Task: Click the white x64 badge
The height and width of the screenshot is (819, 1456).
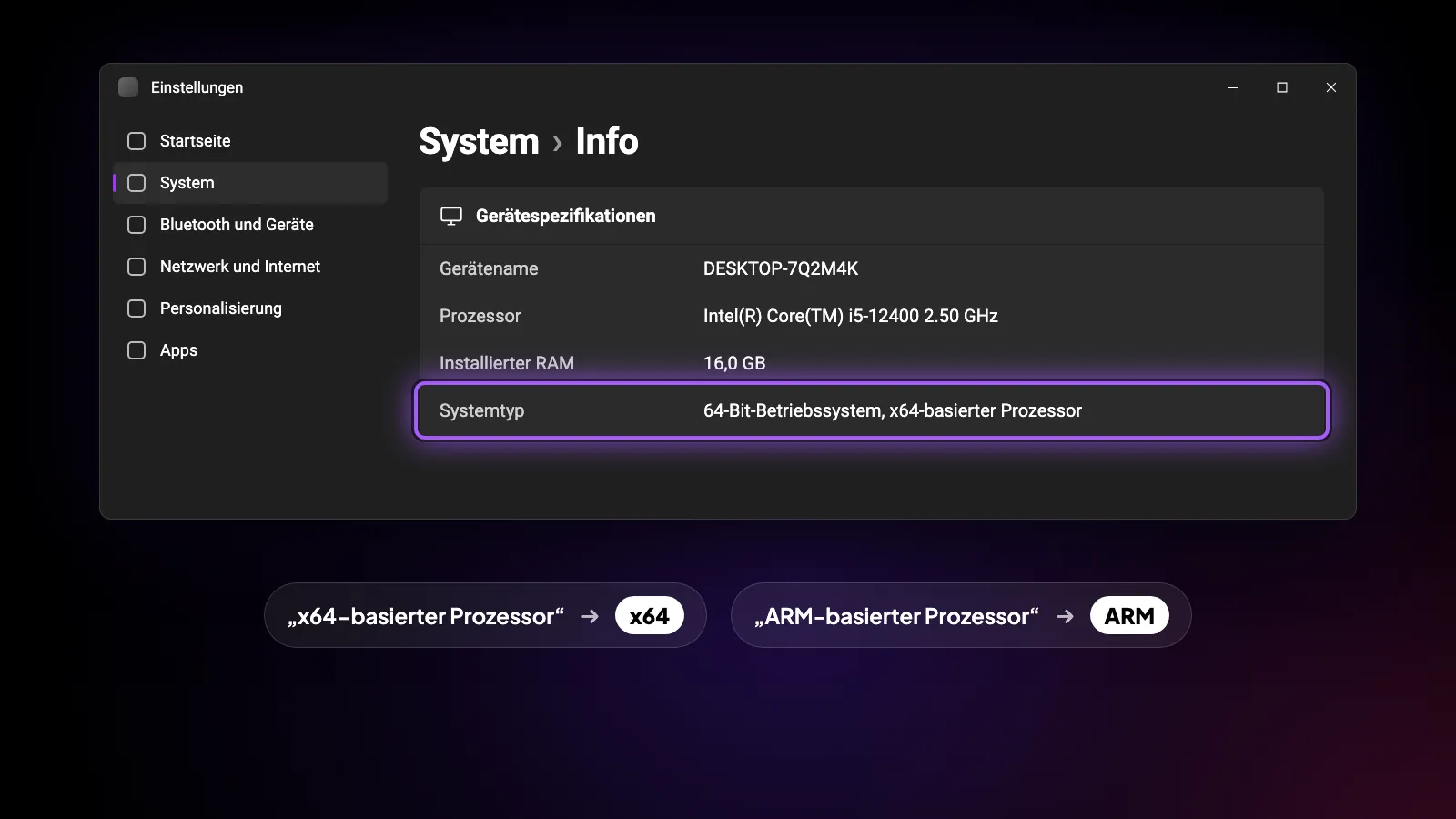Action: [650, 616]
